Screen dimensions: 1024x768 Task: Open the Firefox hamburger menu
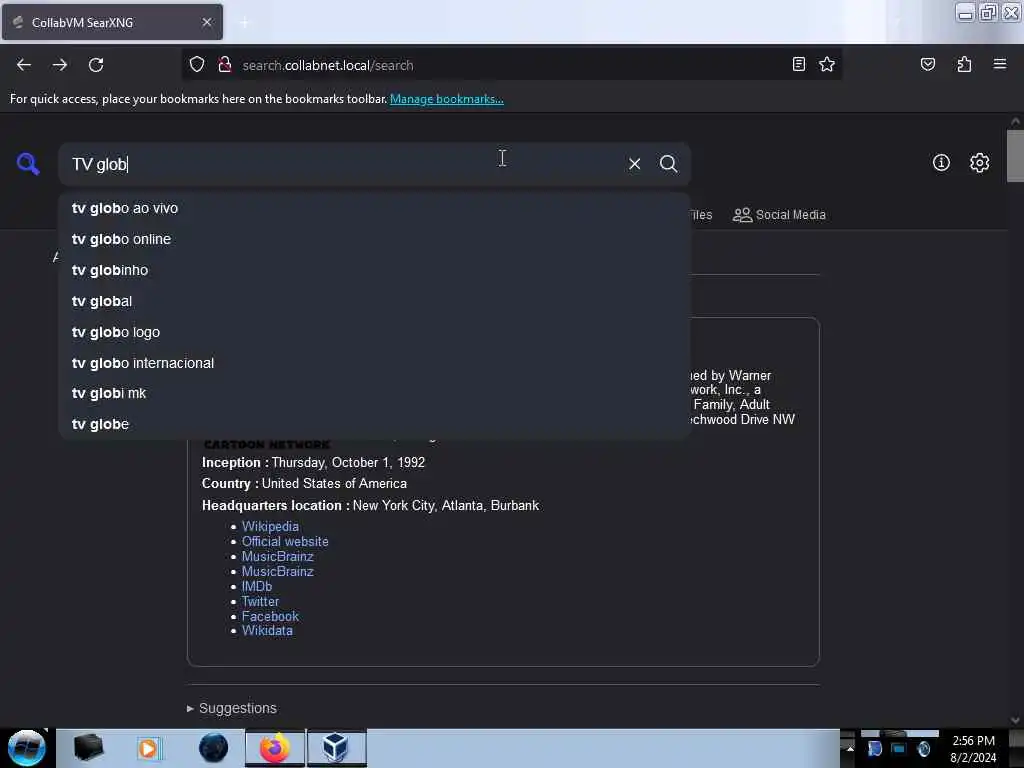(999, 65)
